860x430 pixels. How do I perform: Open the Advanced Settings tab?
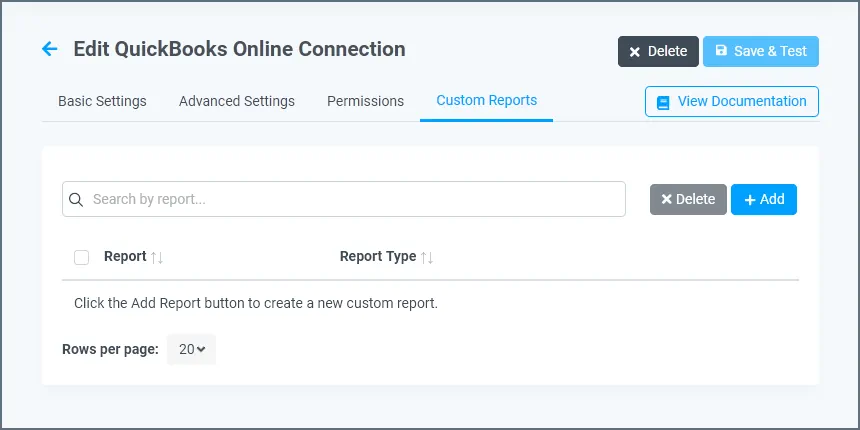(237, 101)
